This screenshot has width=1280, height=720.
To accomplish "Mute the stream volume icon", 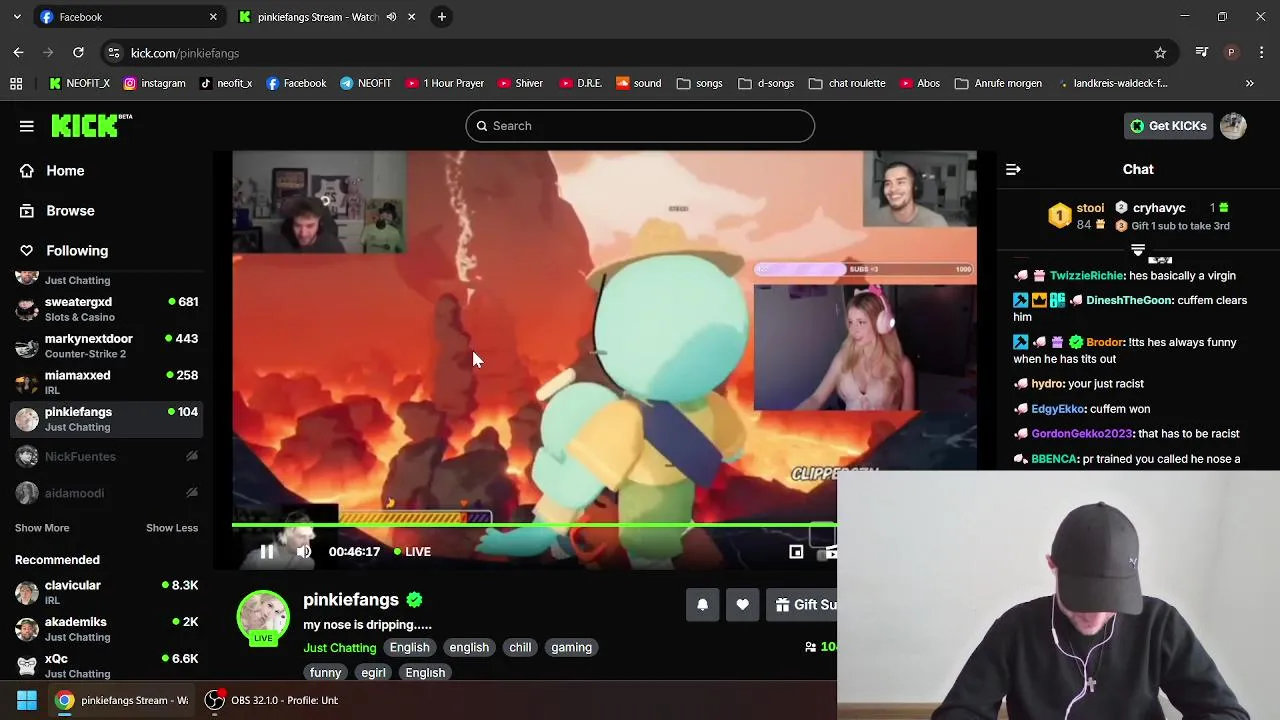I will click(304, 552).
